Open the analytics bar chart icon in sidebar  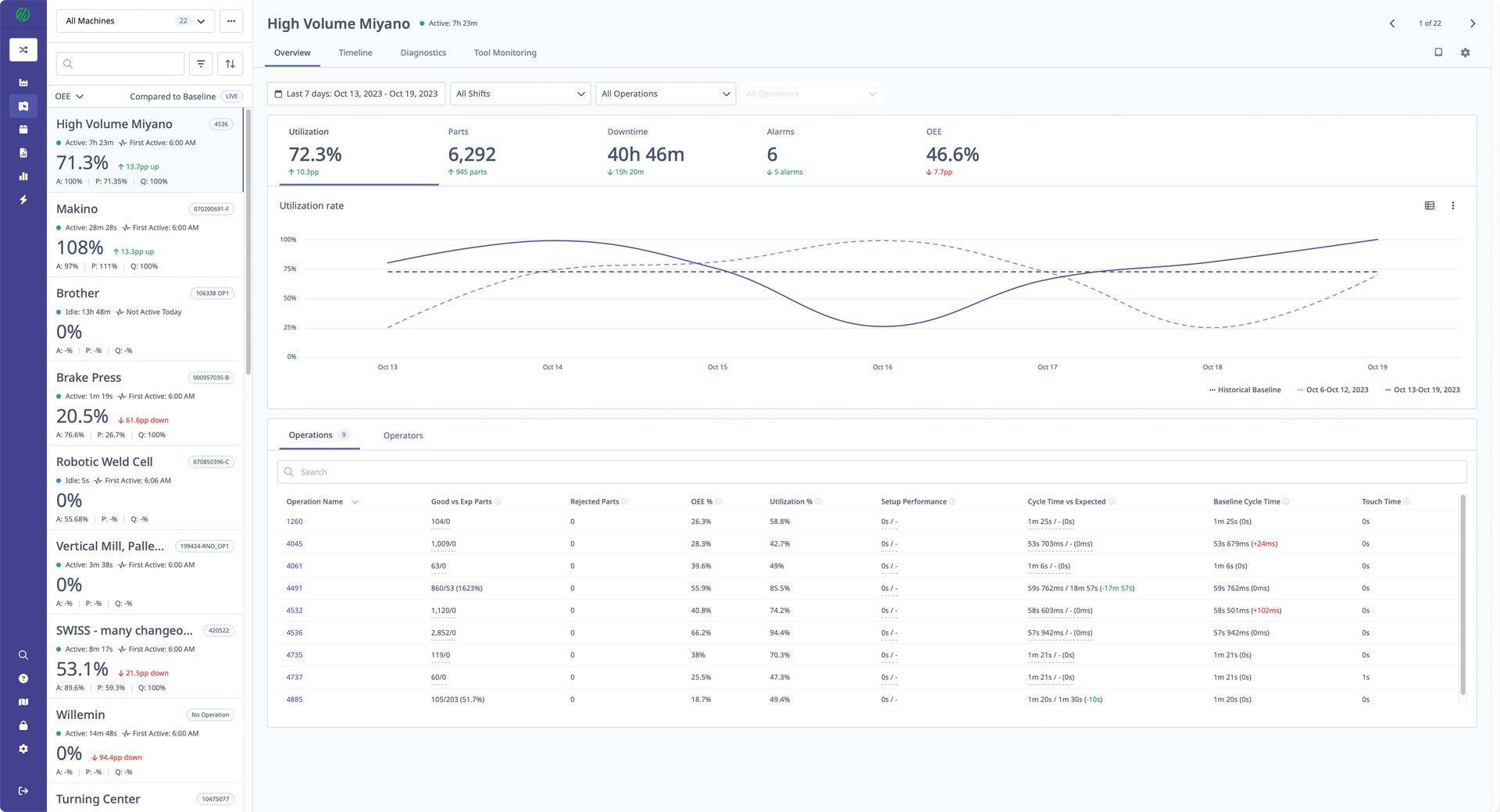click(x=23, y=176)
